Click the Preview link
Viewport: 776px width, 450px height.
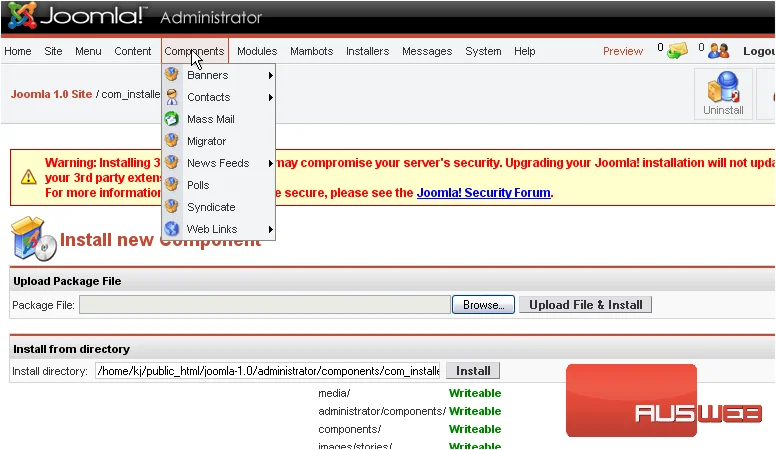pos(623,51)
